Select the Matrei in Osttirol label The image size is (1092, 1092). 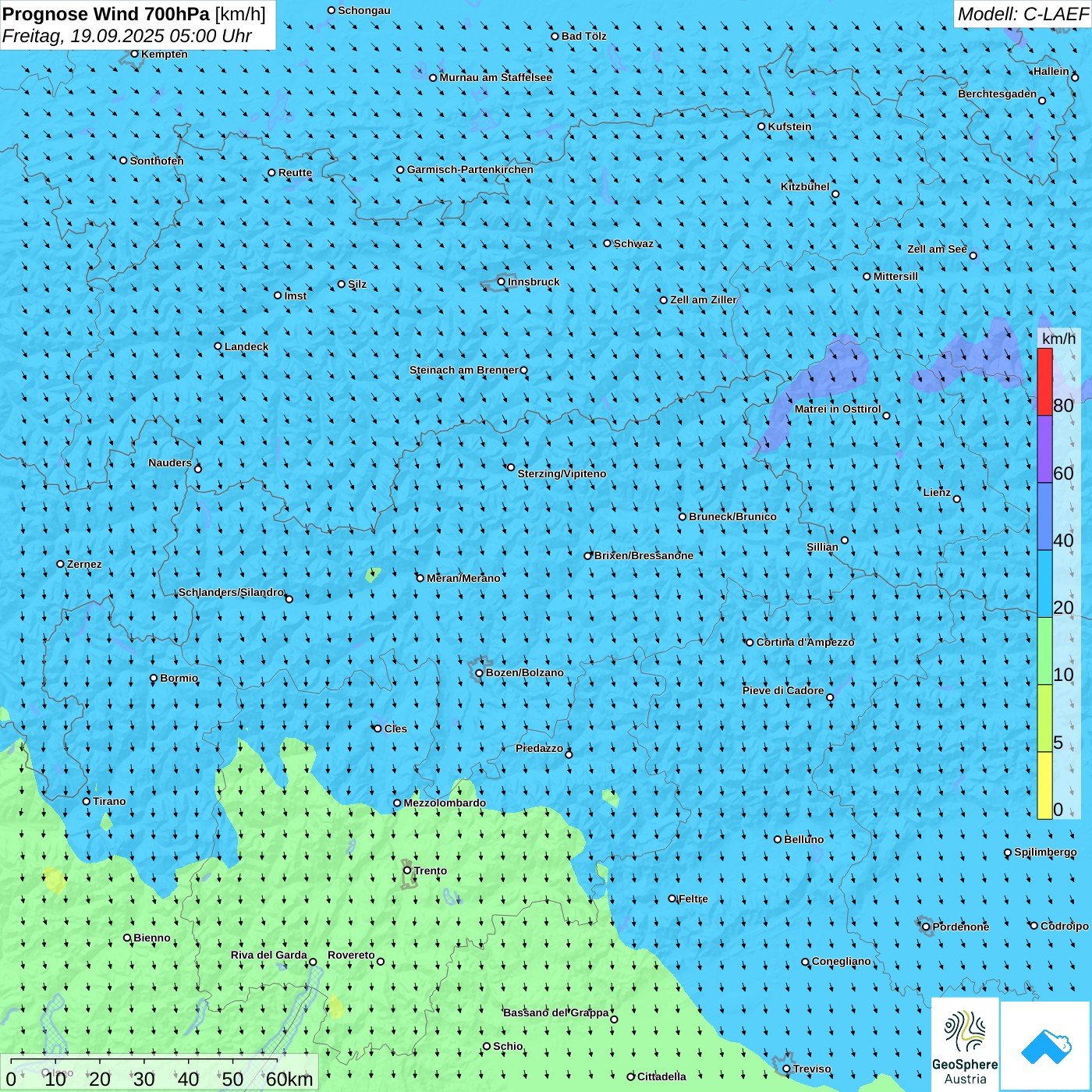click(838, 409)
